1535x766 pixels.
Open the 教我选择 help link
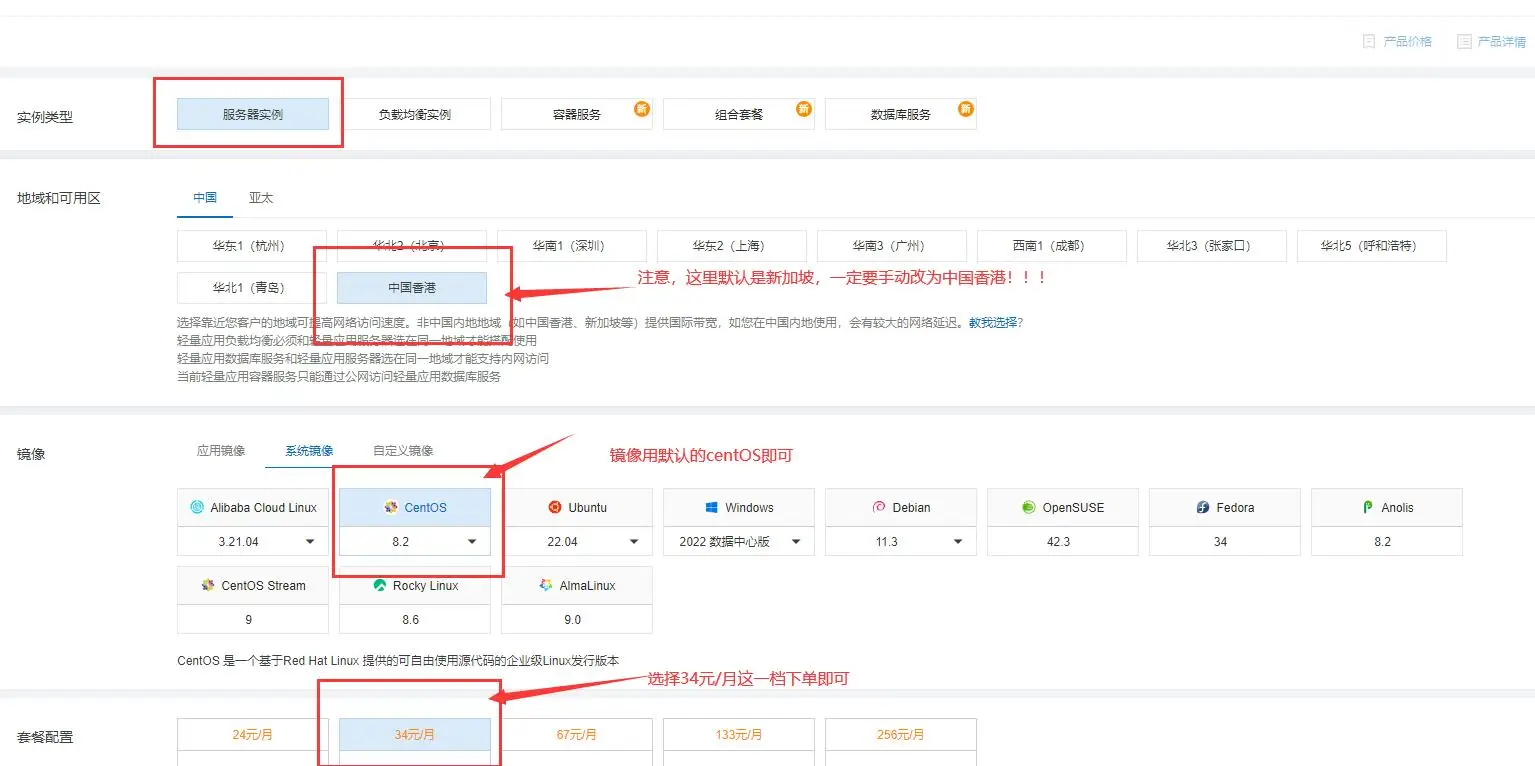[993, 323]
